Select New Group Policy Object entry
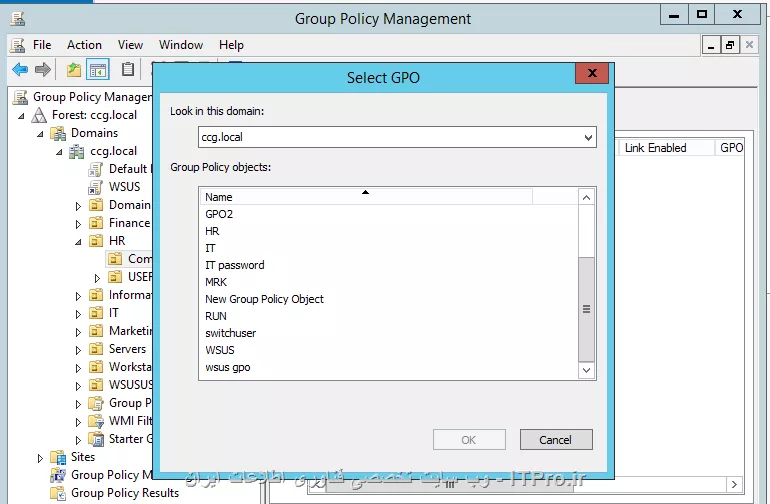Screen dimensions: 770x504 point(264,299)
